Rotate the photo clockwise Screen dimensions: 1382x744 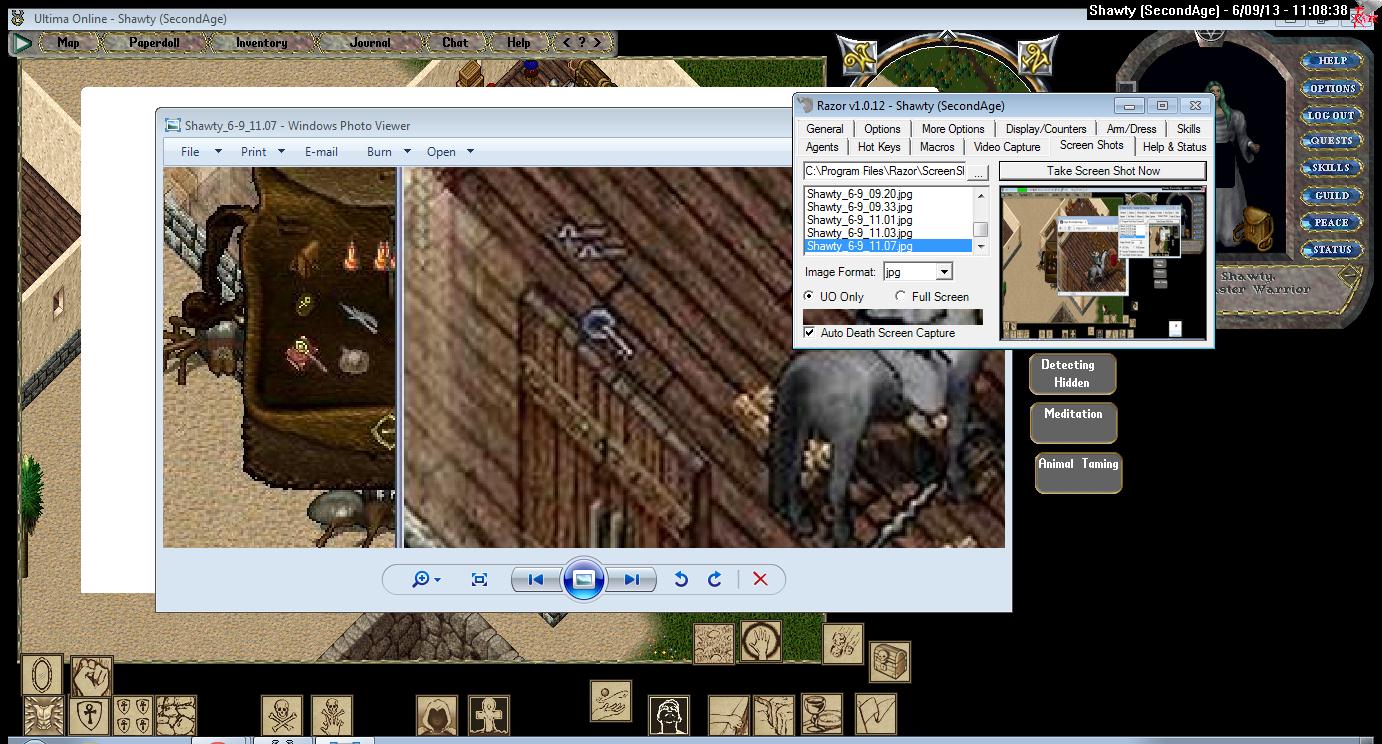(715, 579)
